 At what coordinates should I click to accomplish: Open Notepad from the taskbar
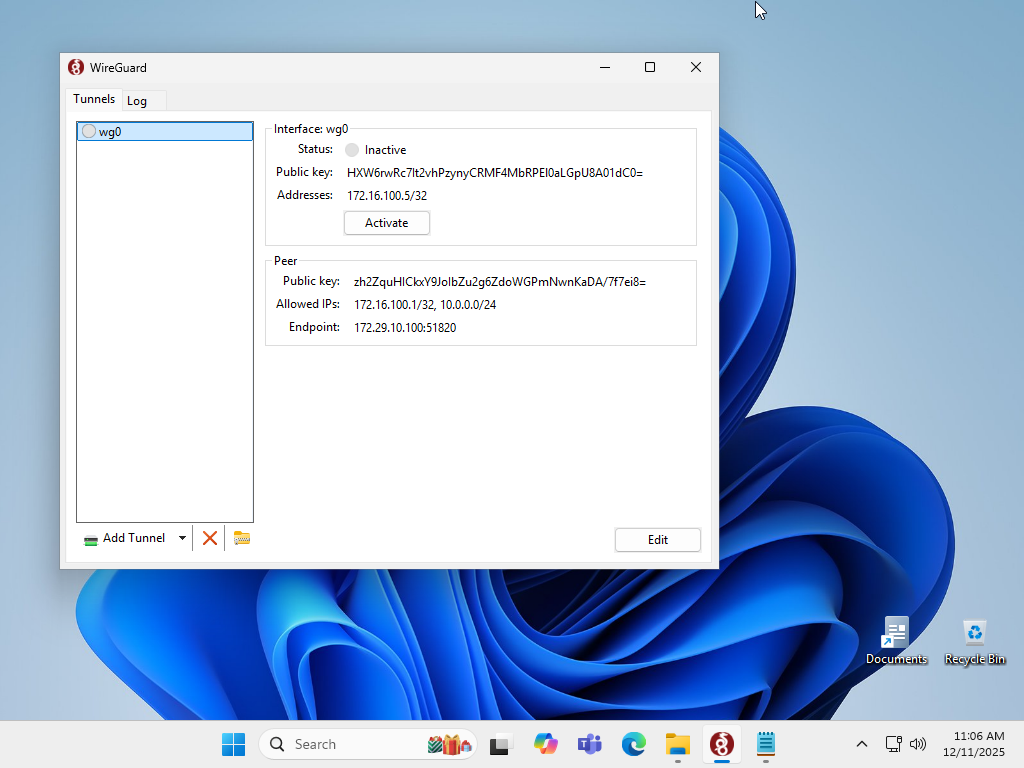pos(766,744)
